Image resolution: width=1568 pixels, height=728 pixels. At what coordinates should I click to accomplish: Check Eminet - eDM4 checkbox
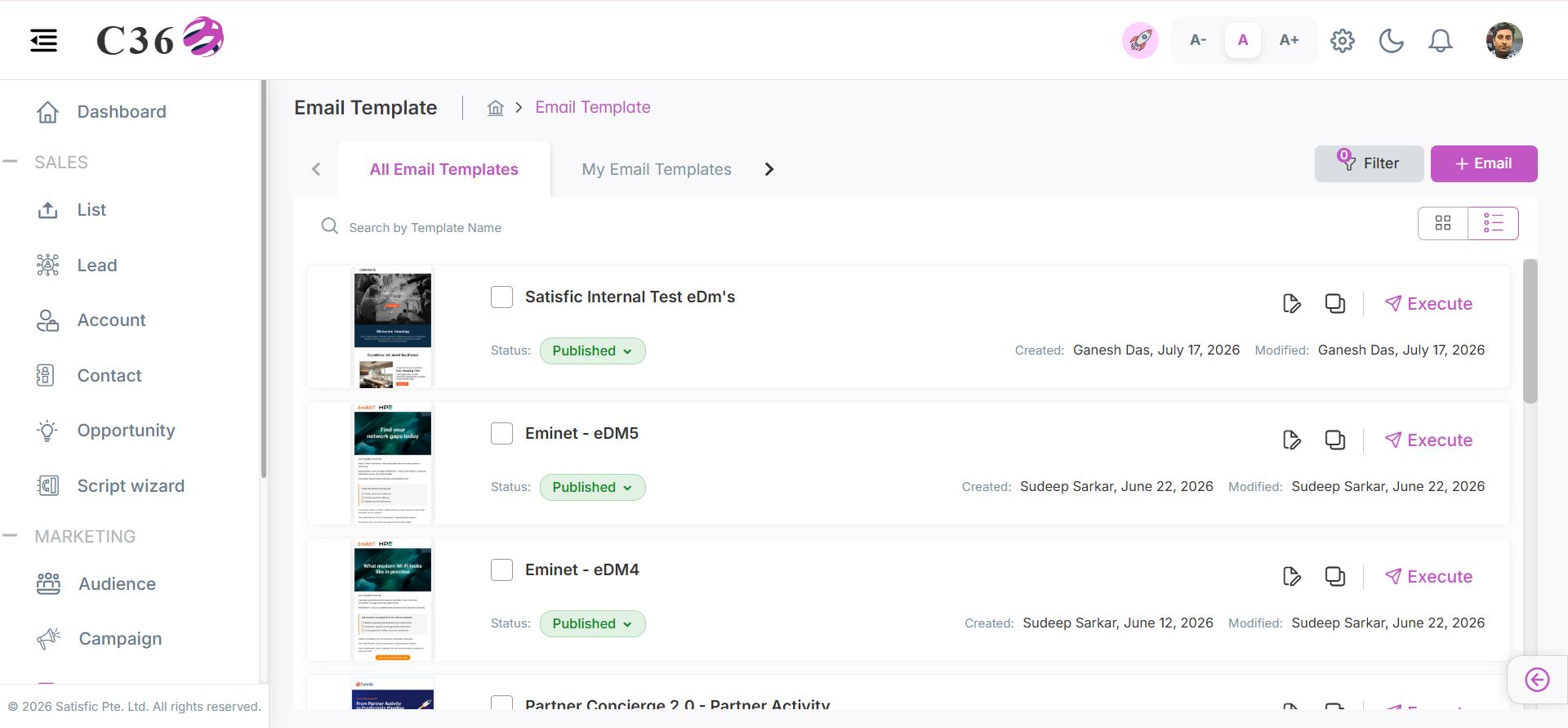coord(502,569)
